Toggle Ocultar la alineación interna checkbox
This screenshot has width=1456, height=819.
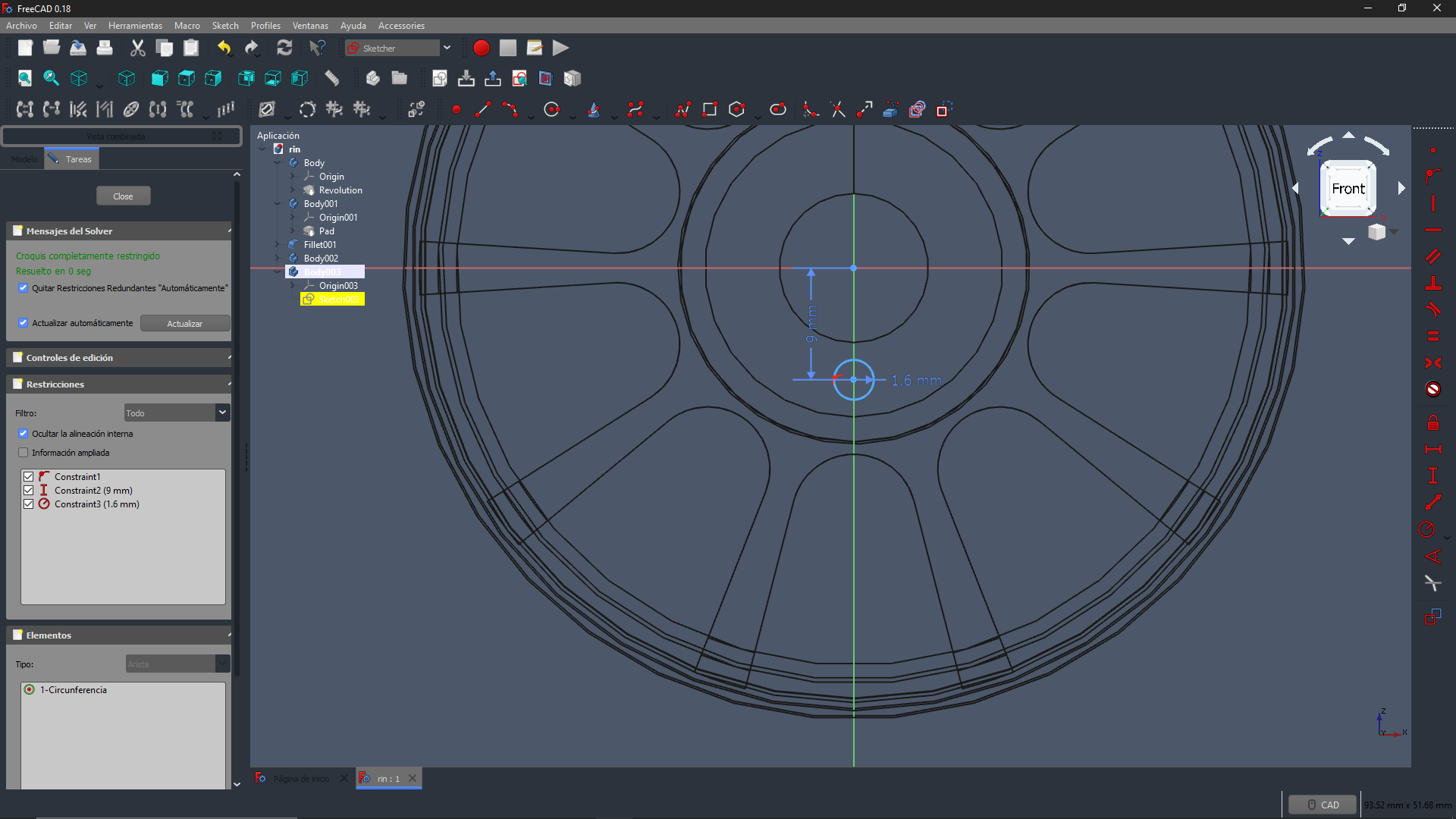tap(24, 434)
